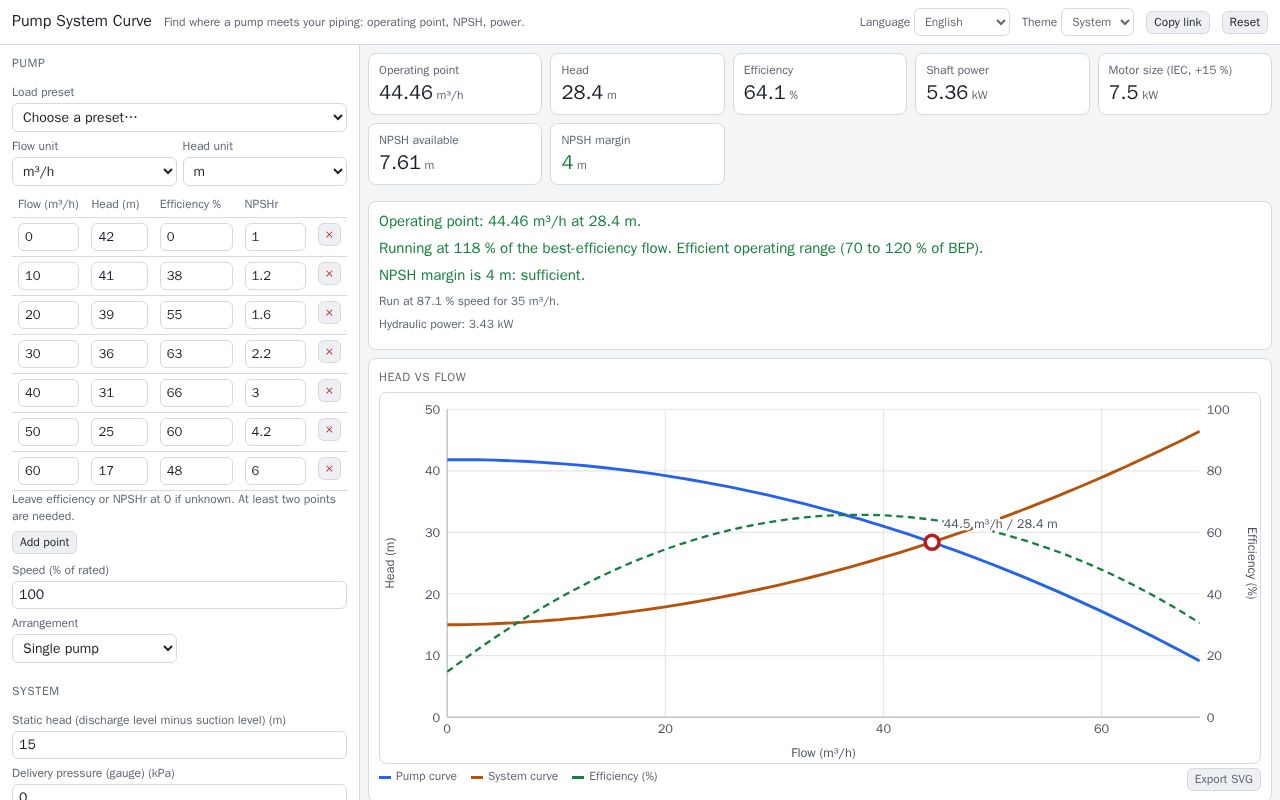1280x800 pixels.
Task: Click the Pump System Curve title
Action: (82, 21)
